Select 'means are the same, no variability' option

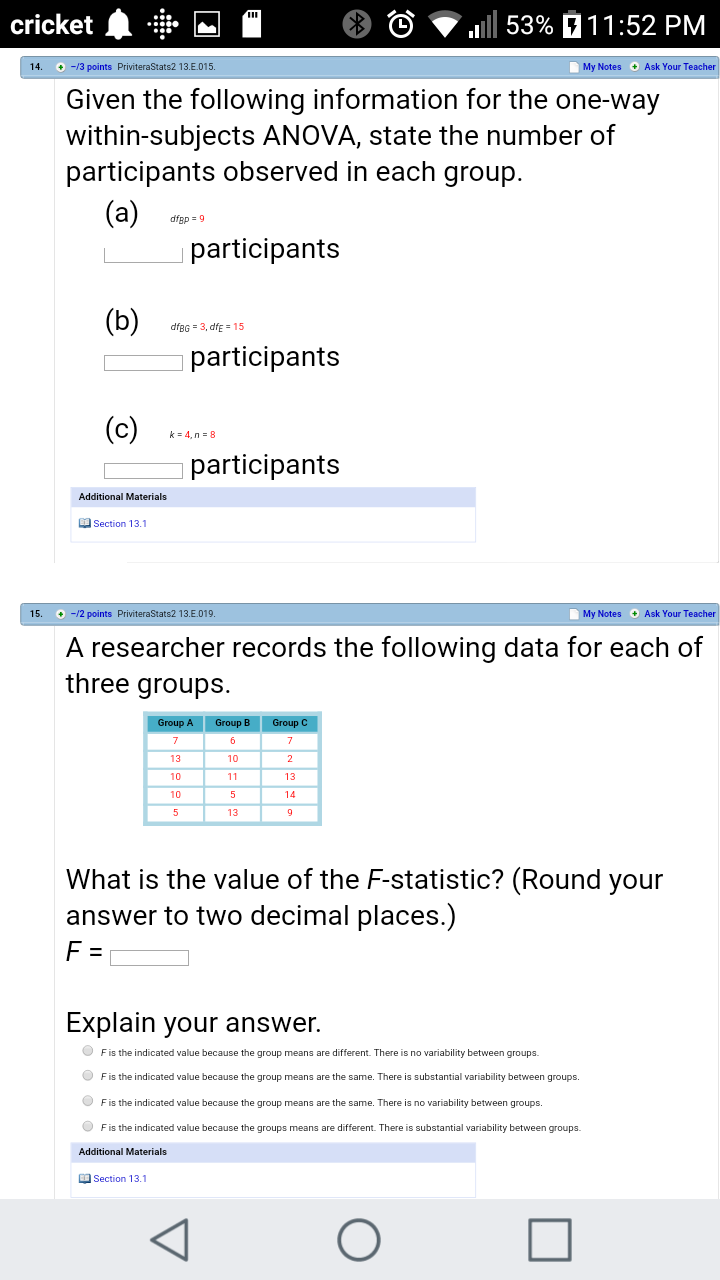[x=88, y=1101]
